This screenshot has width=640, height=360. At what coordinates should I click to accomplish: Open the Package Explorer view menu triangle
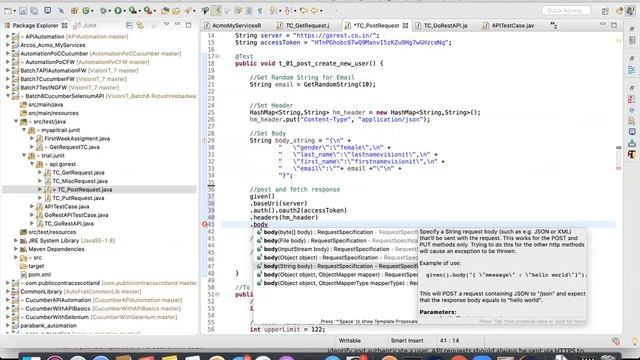[167, 25]
